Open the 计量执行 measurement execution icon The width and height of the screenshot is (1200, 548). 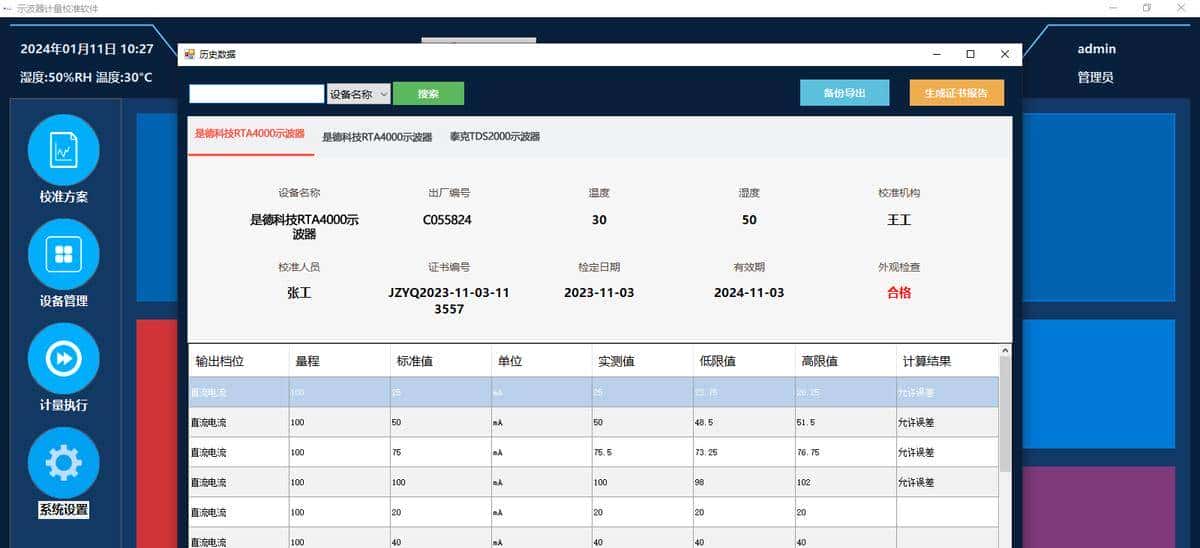point(64,358)
